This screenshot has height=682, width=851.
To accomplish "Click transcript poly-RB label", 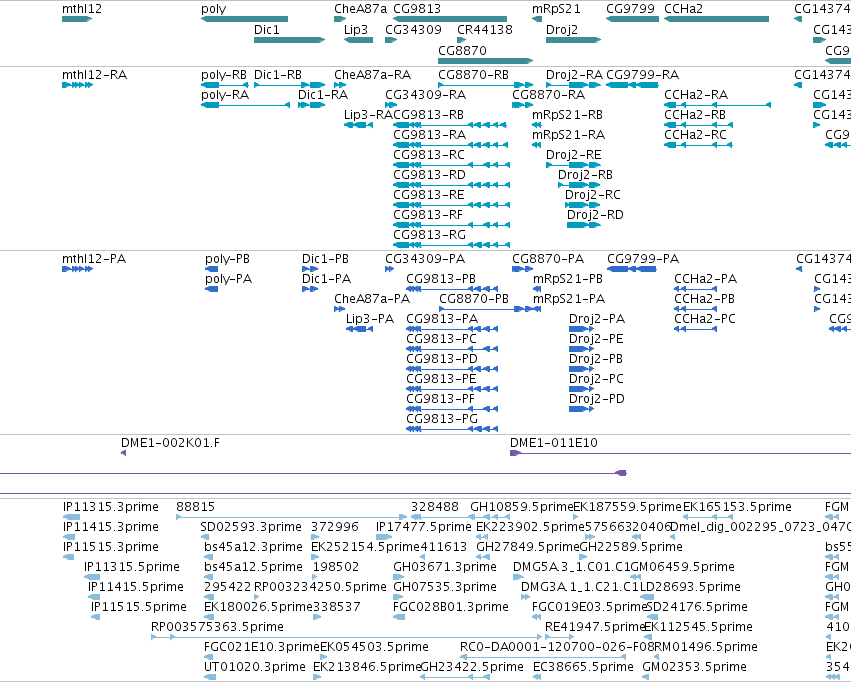I will point(224,74).
